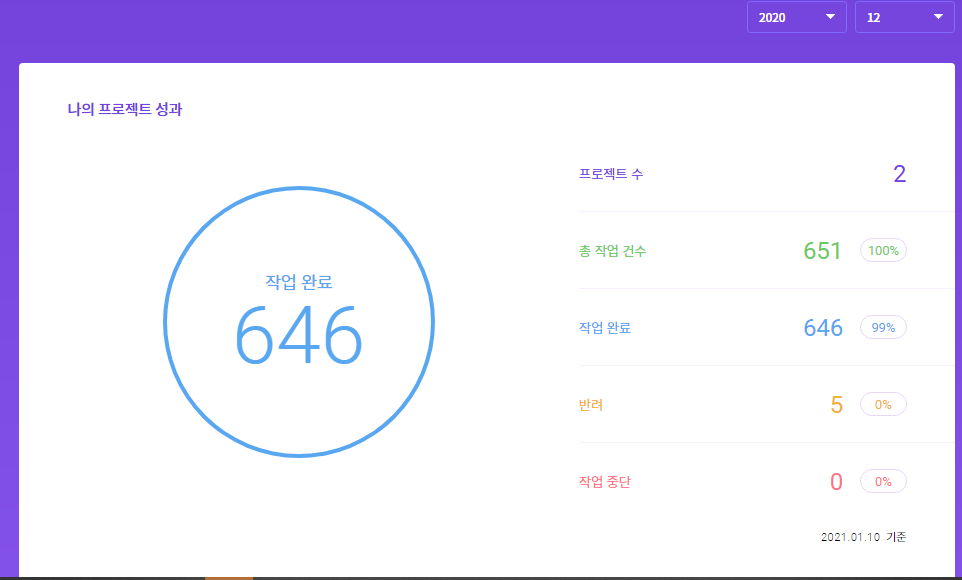The height and width of the screenshot is (580, 962).
Task: Click the 2021.01.10 기준 date text
Action: (863, 537)
